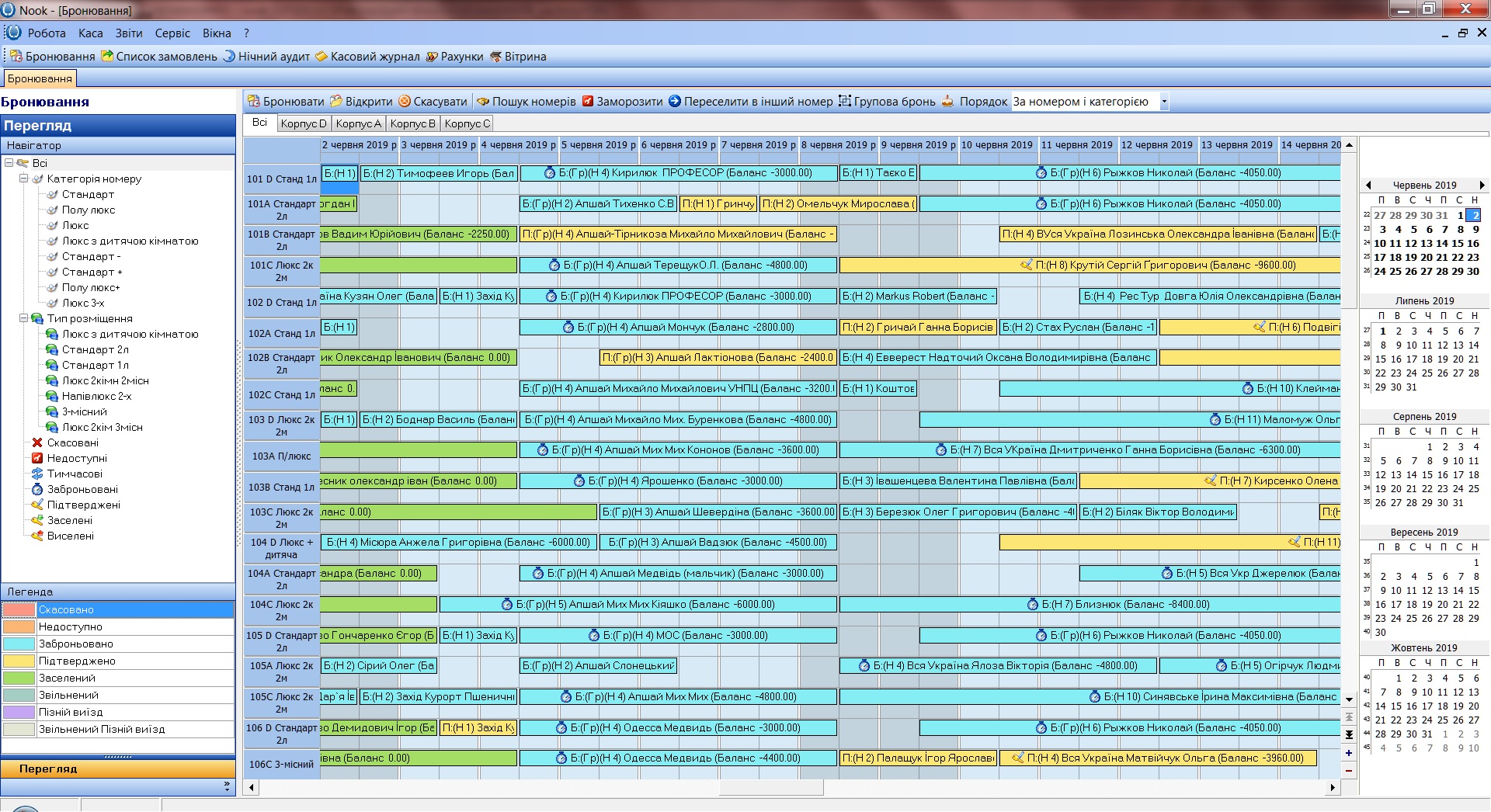This screenshot has height=812, width=1491.
Task: Switch to the Корпус B tab
Action: tap(412, 123)
